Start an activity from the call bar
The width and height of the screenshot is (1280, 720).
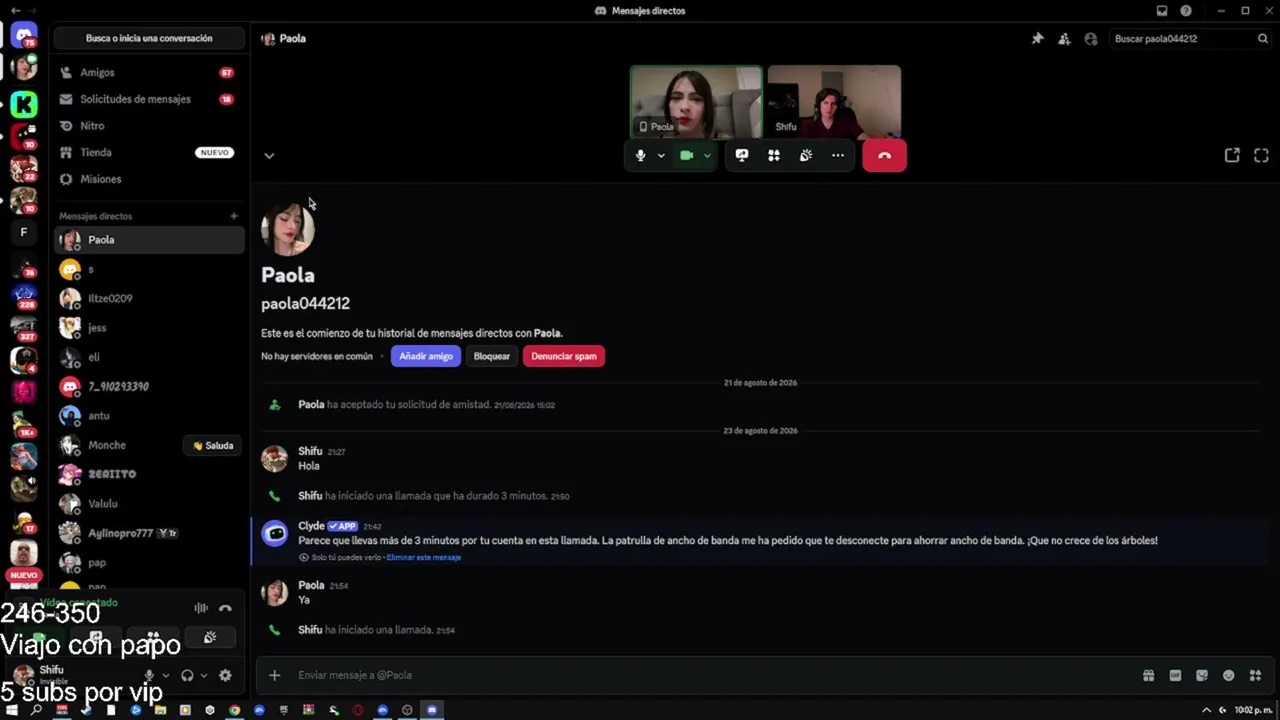coord(774,155)
